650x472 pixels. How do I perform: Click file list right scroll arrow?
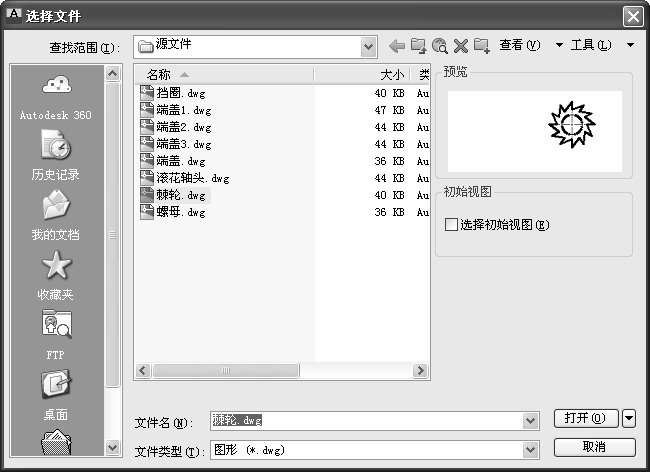(420, 370)
